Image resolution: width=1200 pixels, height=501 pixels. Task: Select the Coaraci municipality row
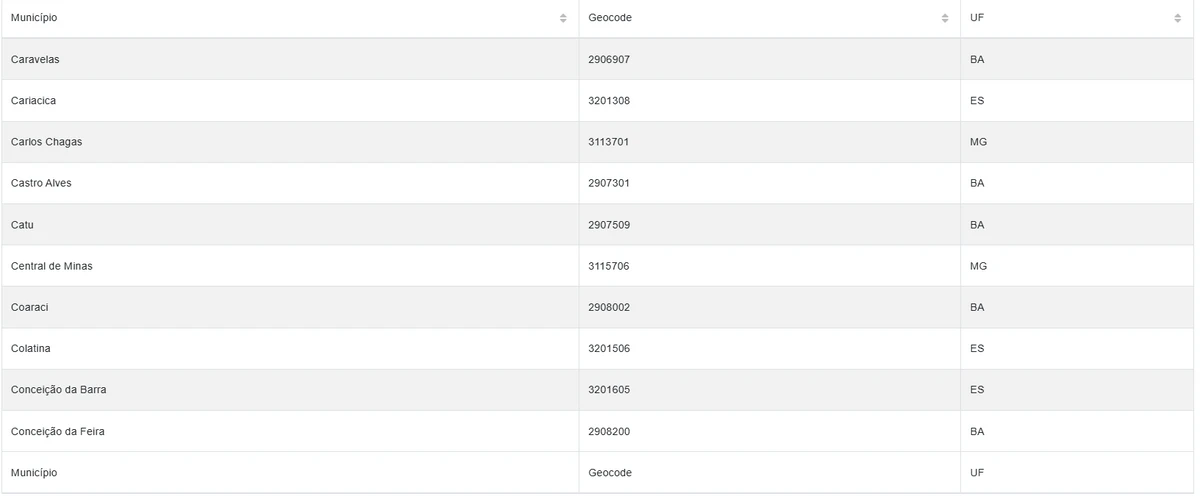tap(29, 307)
